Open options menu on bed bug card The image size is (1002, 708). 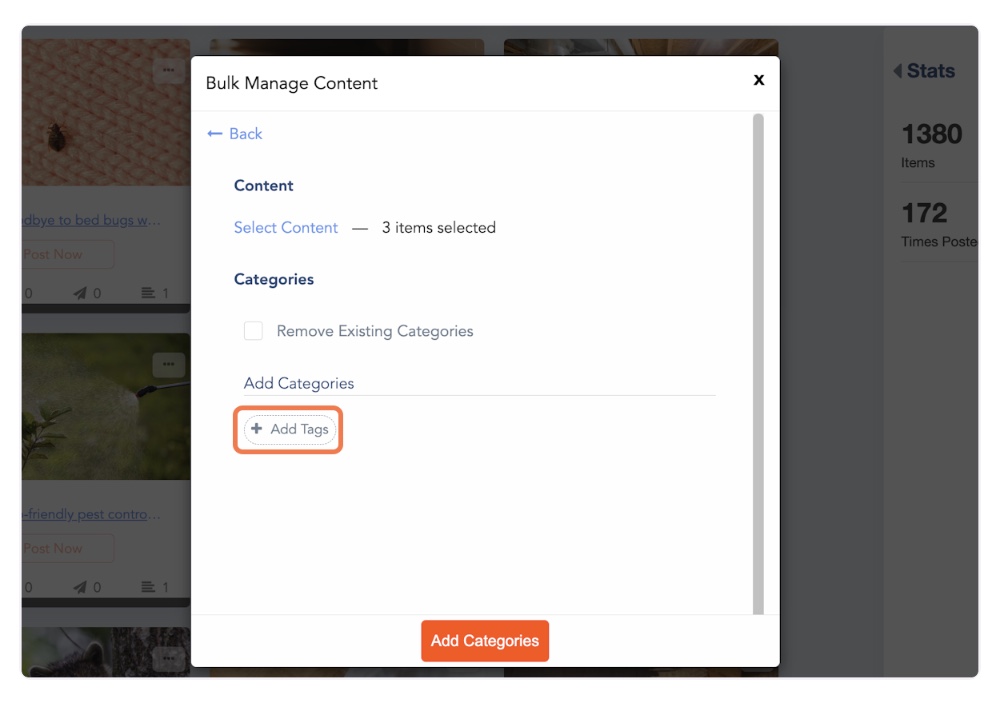[167, 70]
